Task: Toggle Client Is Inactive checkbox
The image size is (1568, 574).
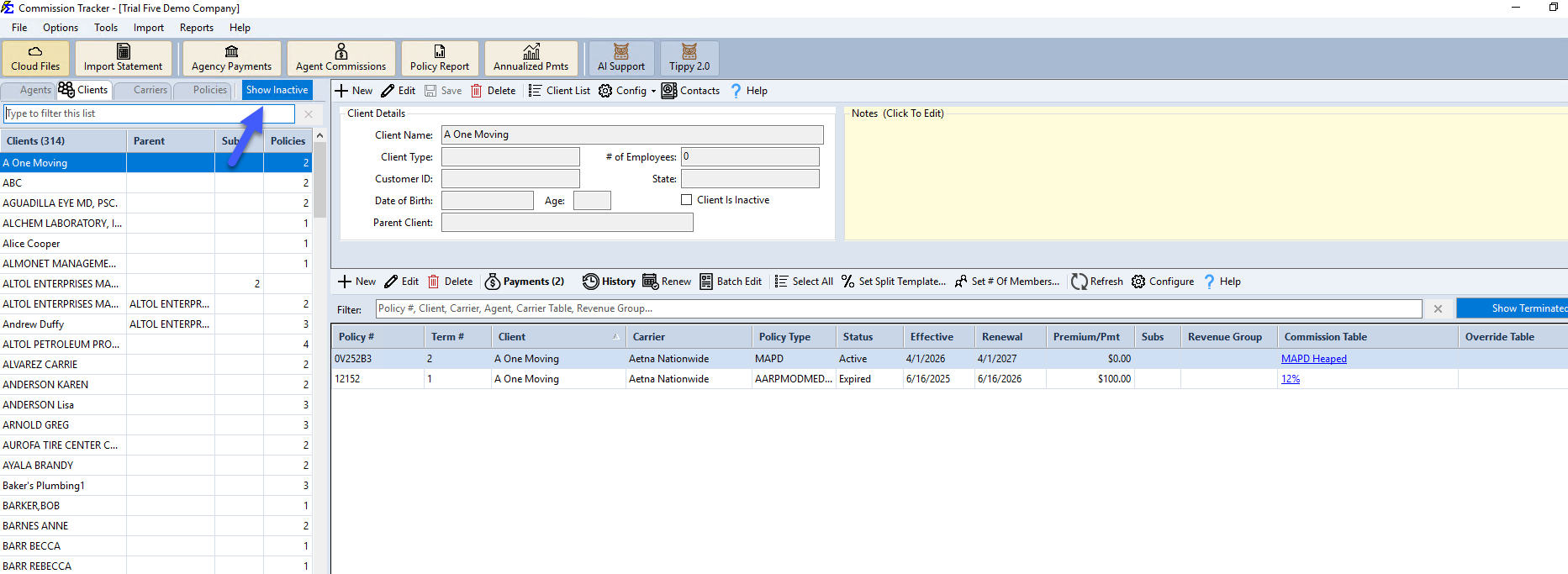Action: point(687,200)
